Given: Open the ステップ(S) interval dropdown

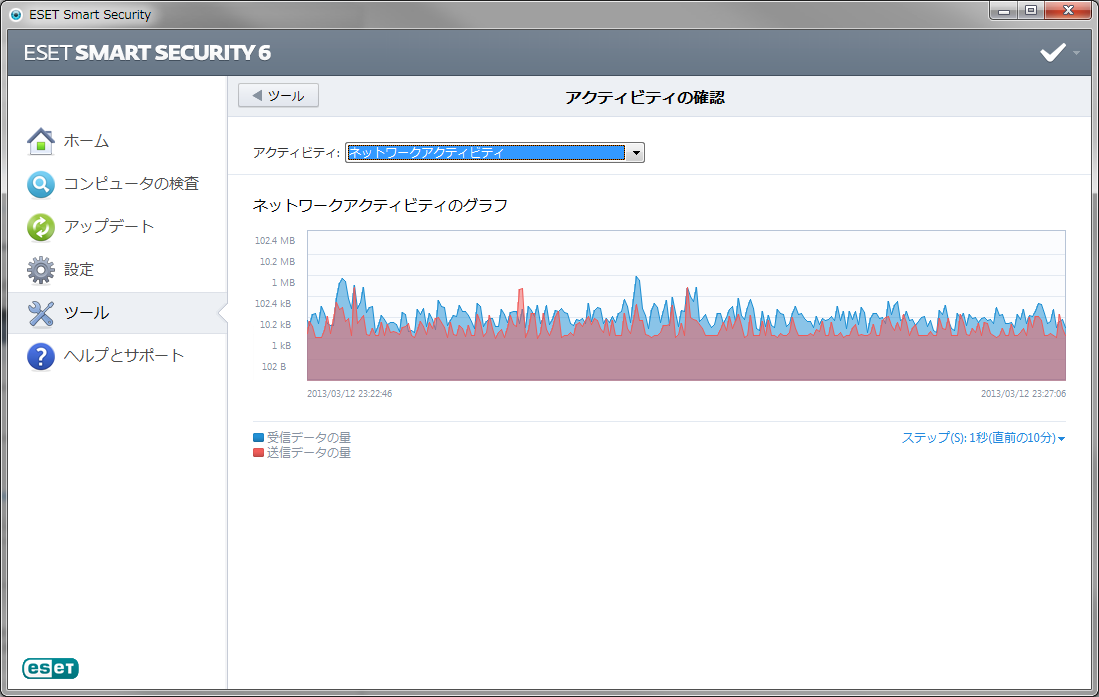Looking at the screenshot, I should tap(983, 438).
